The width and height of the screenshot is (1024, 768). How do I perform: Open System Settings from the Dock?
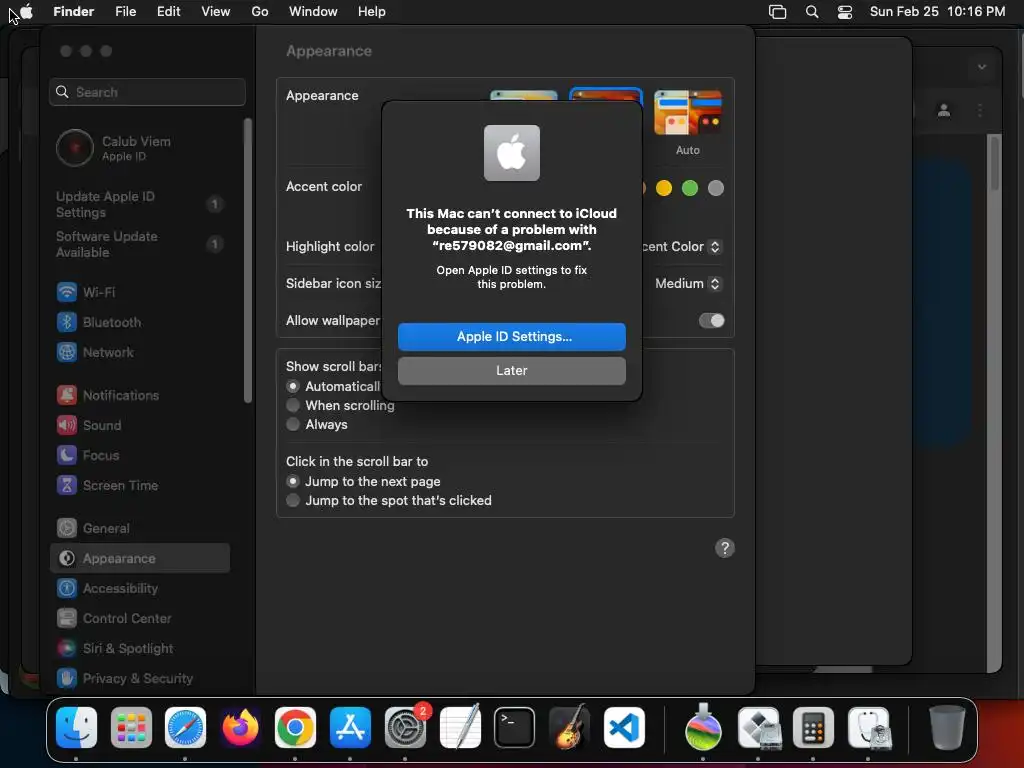click(405, 728)
